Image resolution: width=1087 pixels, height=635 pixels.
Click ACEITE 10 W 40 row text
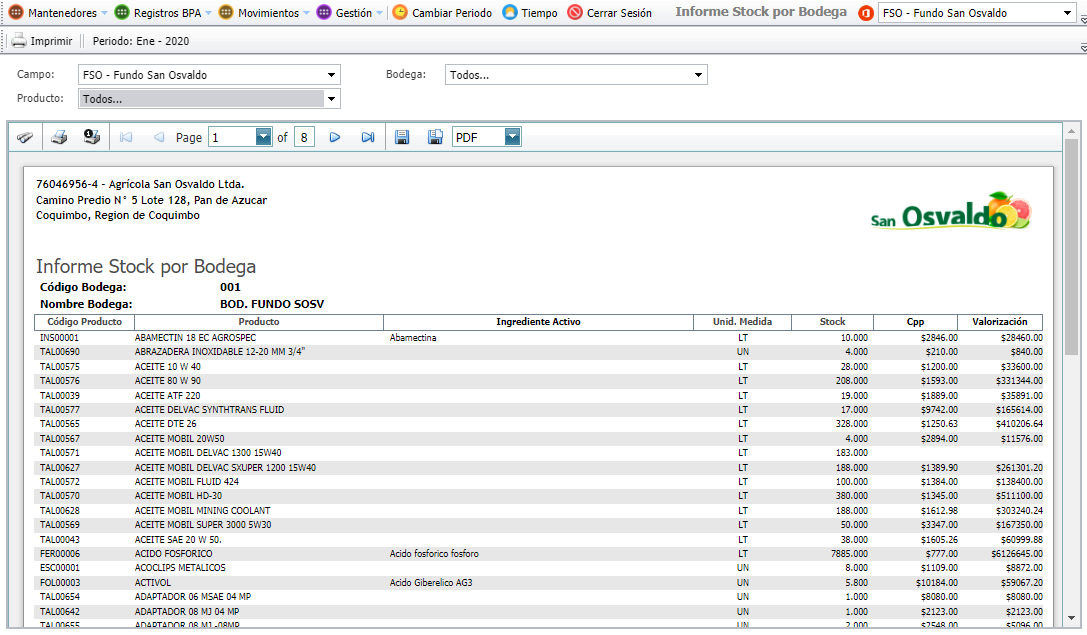tap(168, 367)
